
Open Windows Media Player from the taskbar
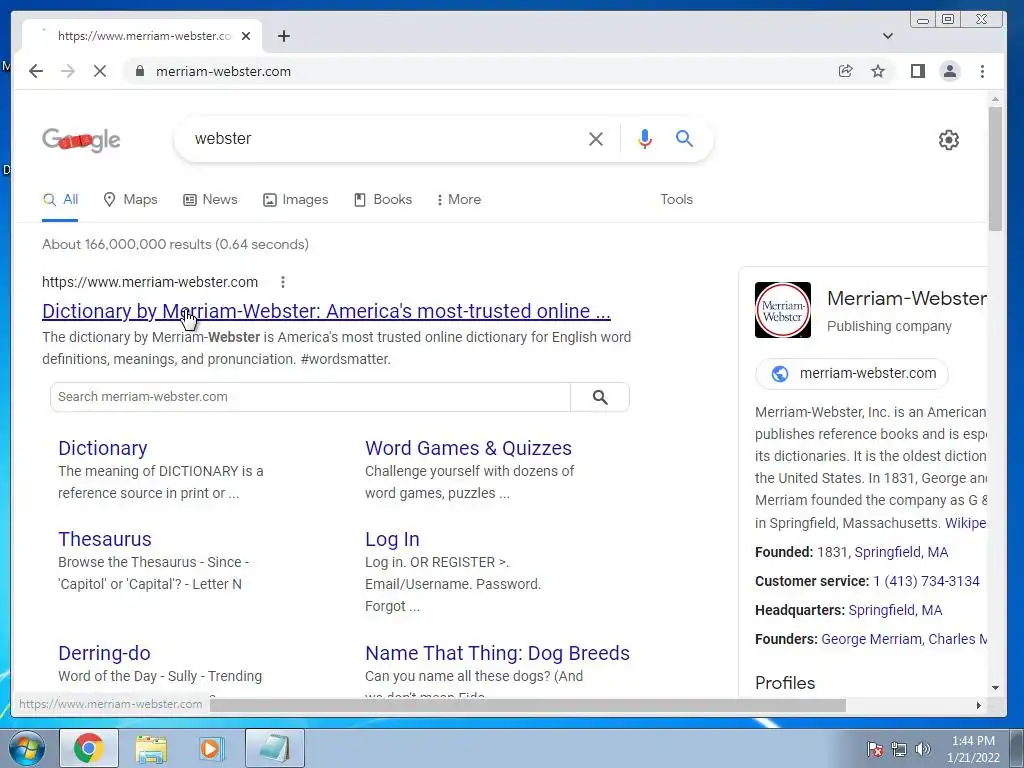coord(211,748)
